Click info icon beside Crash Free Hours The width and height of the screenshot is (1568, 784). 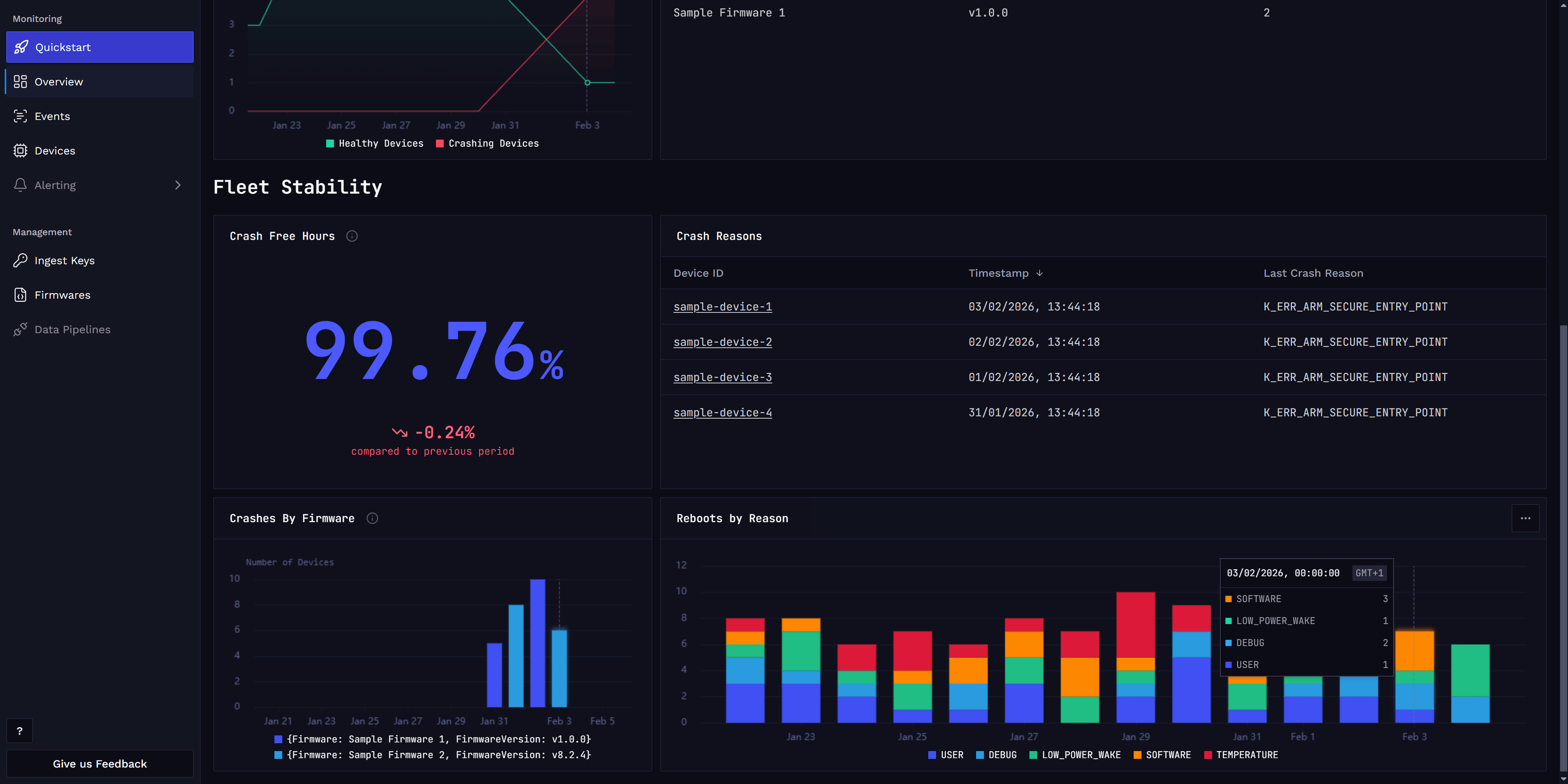pos(352,236)
